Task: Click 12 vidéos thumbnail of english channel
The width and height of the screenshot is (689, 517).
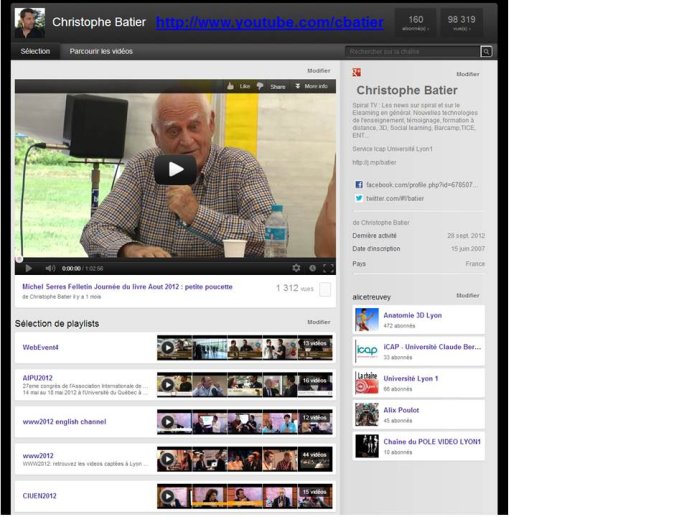Action: (x=315, y=422)
